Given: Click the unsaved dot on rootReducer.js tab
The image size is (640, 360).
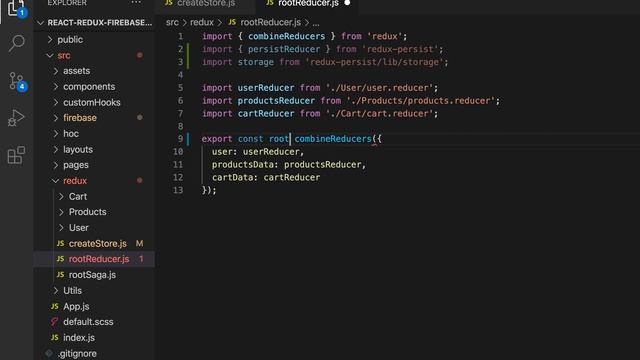Looking at the screenshot, I should click(x=347, y=3).
